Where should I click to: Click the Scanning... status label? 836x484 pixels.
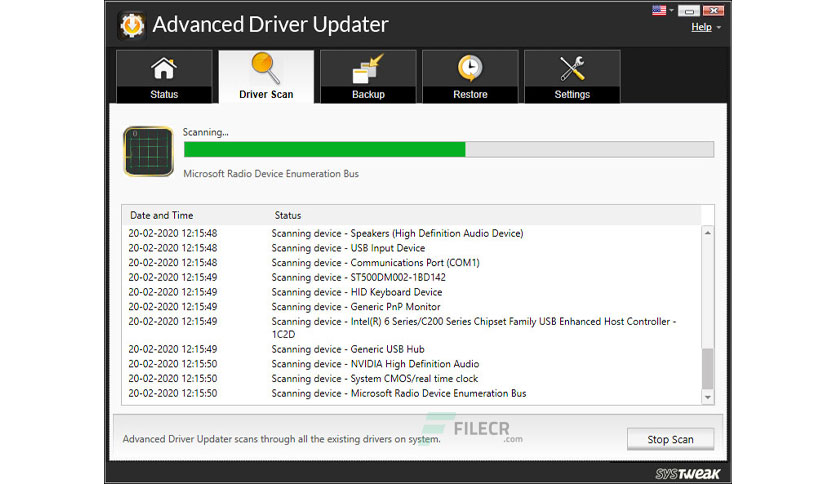(205, 132)
